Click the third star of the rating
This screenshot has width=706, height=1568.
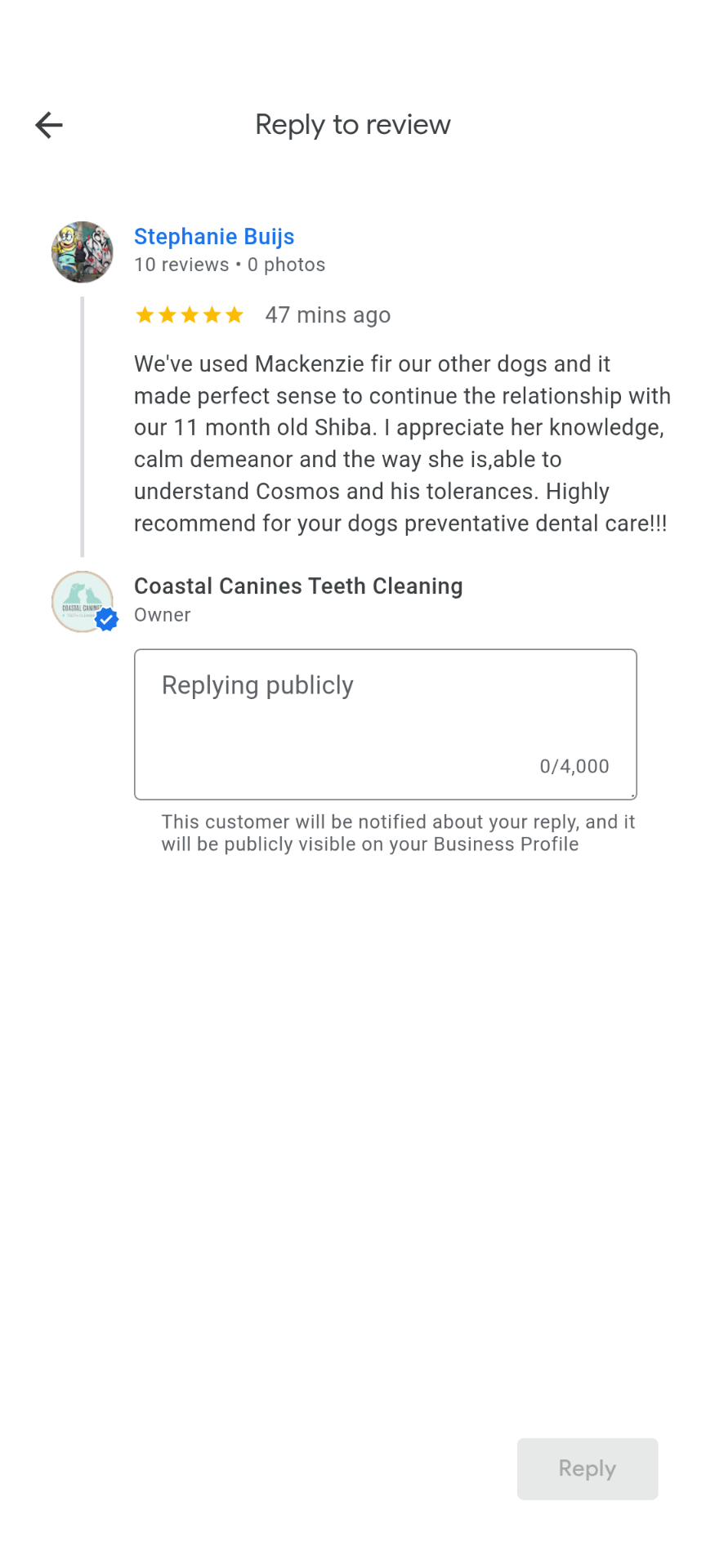190,315
